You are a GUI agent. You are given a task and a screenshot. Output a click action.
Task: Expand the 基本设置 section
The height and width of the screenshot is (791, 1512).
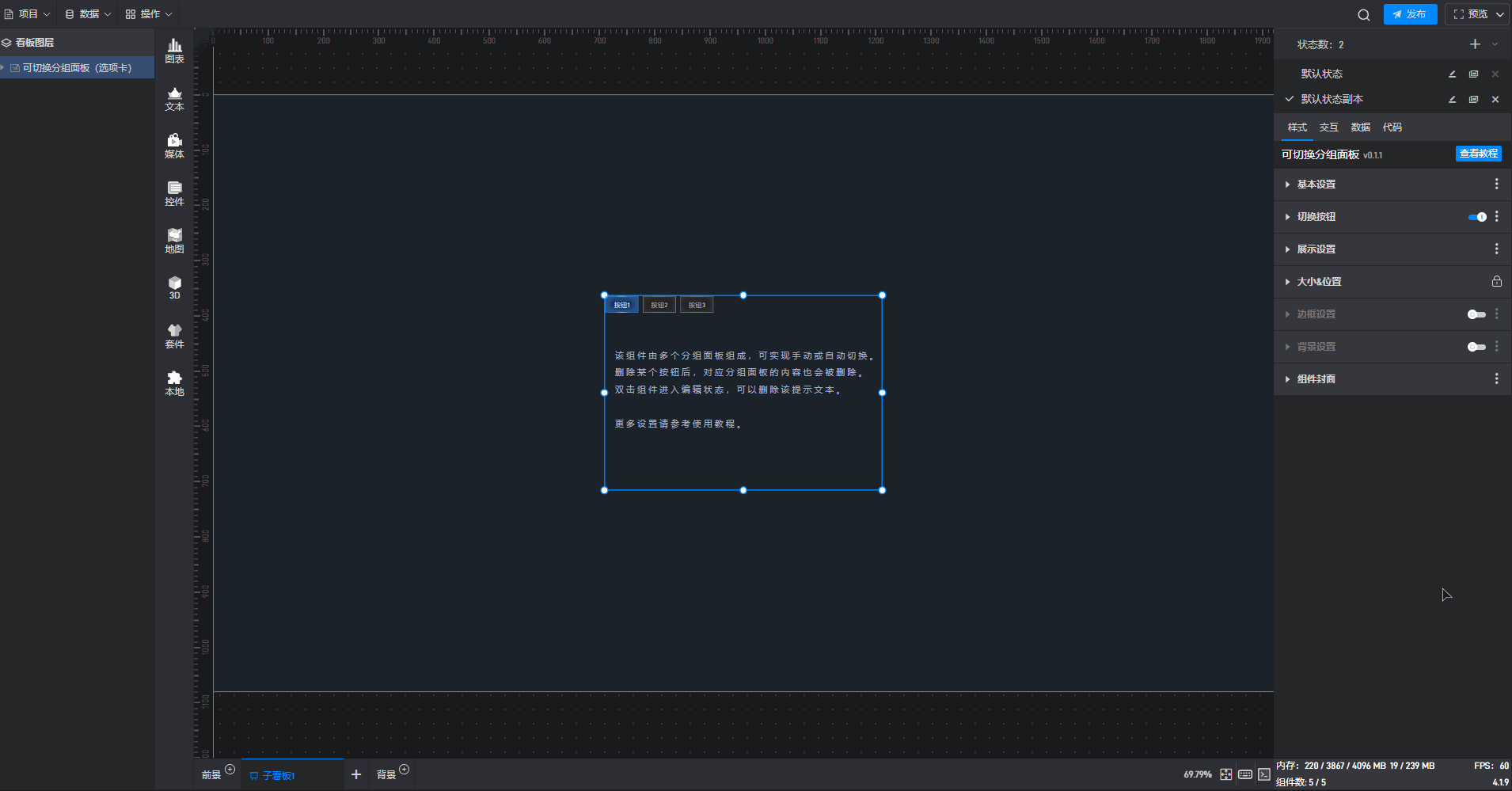point(1316,184)
